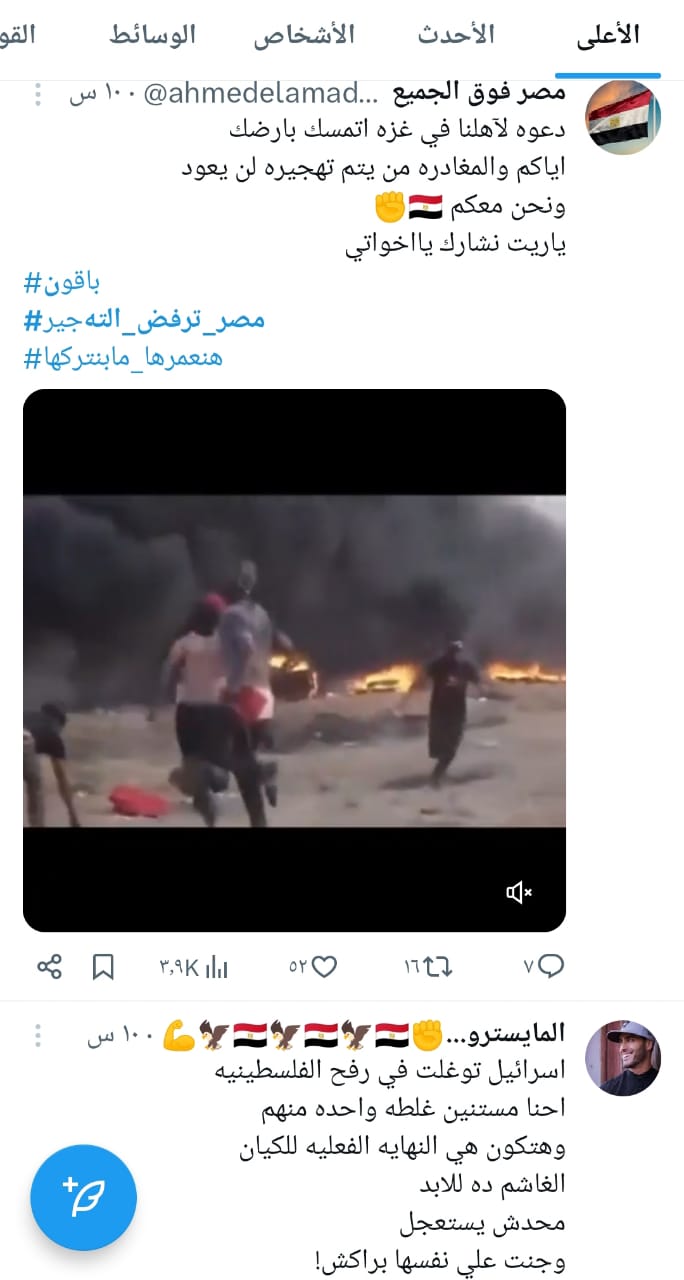Open hashtag #هنعمرها_مابنتركها
This screenshot has height=1280, width=684.
click(x=123, y=357)
